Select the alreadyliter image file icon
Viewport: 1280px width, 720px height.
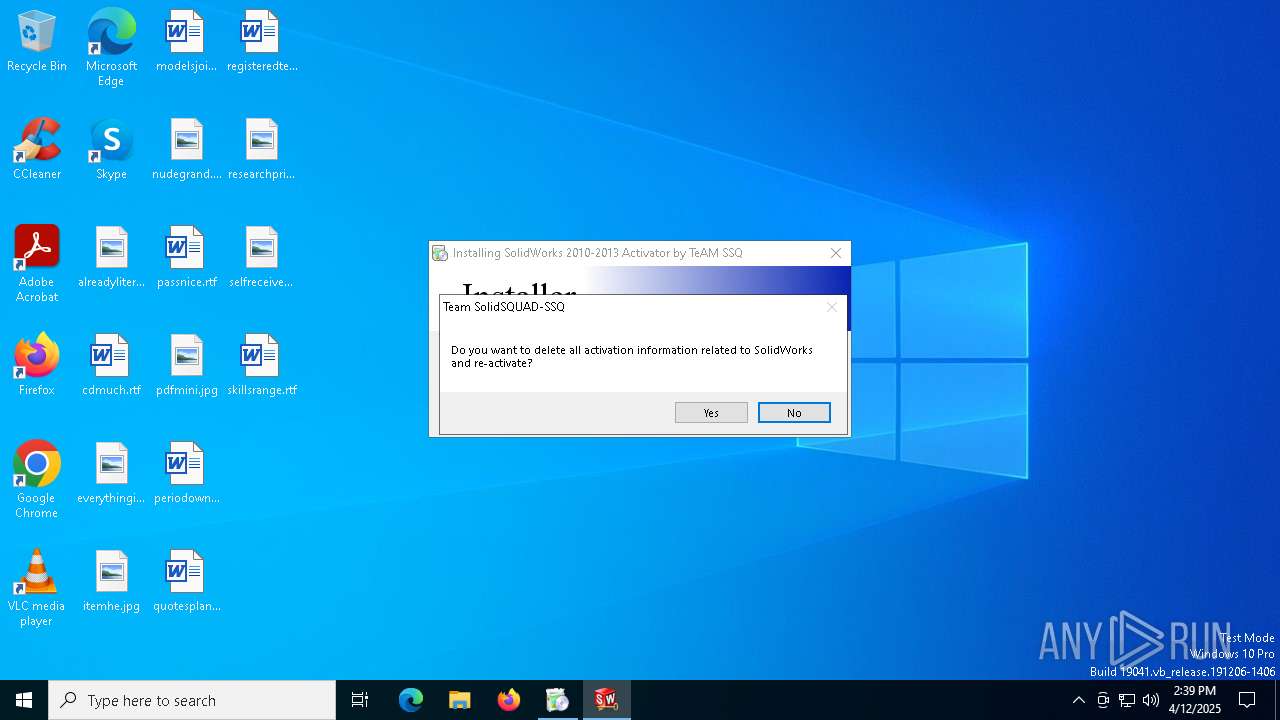coord(111,258)
